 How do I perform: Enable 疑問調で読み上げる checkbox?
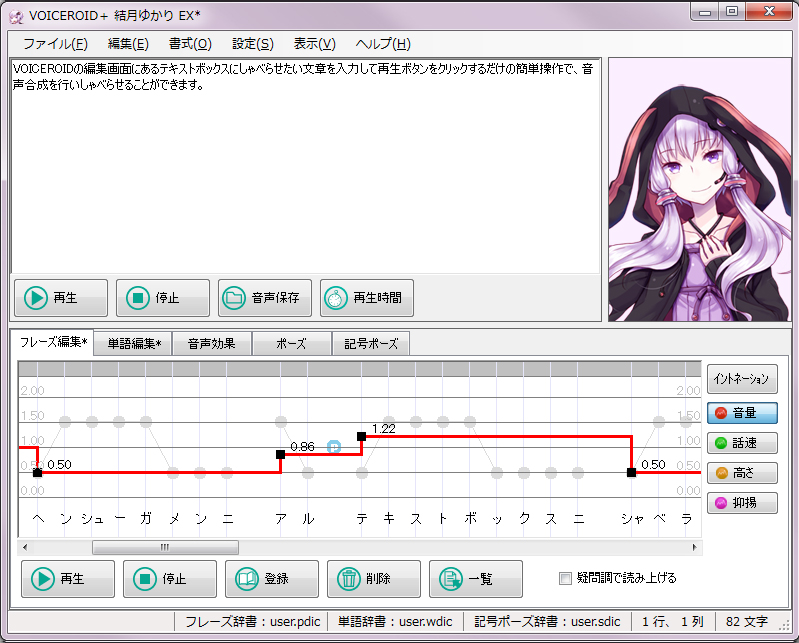pos(565,578)
